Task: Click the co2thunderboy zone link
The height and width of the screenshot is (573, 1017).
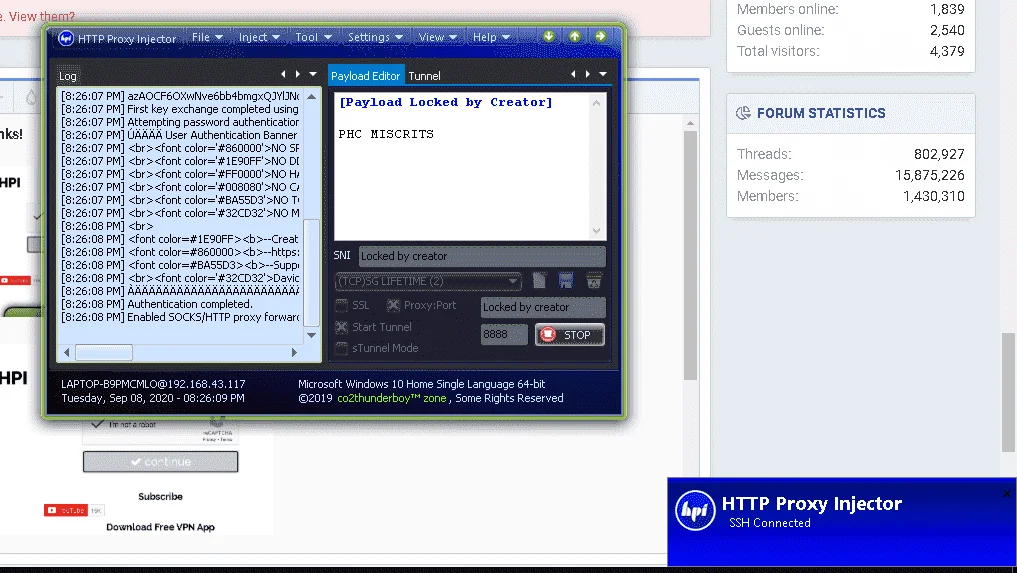Action: 392,398
